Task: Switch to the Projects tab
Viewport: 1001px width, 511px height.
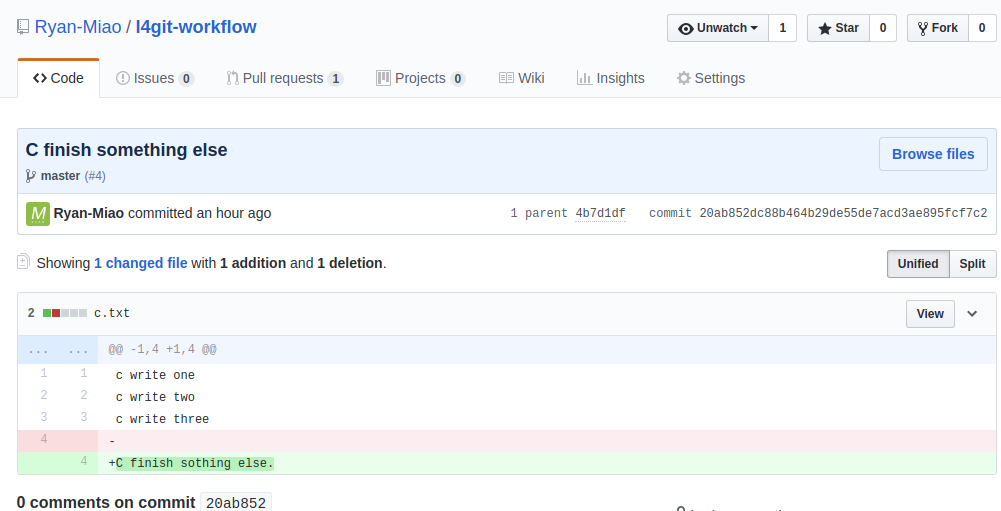Action: (x=420, y=78)
